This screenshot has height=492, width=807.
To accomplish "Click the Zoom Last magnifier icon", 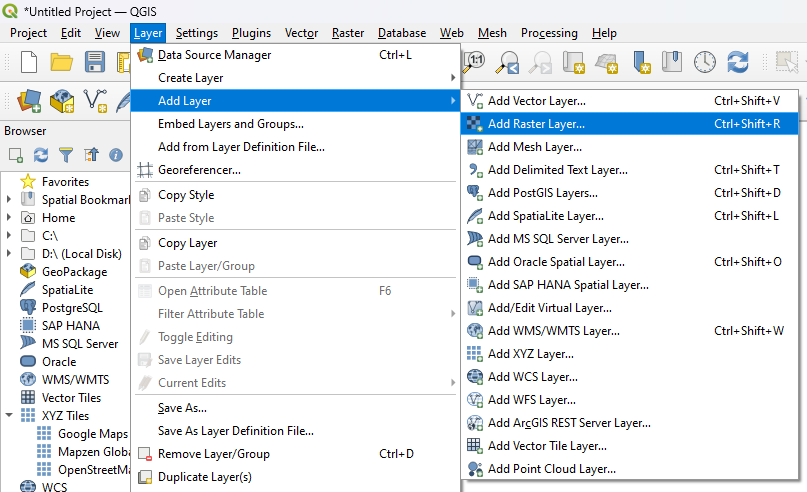I will click(x=507, y=62).
